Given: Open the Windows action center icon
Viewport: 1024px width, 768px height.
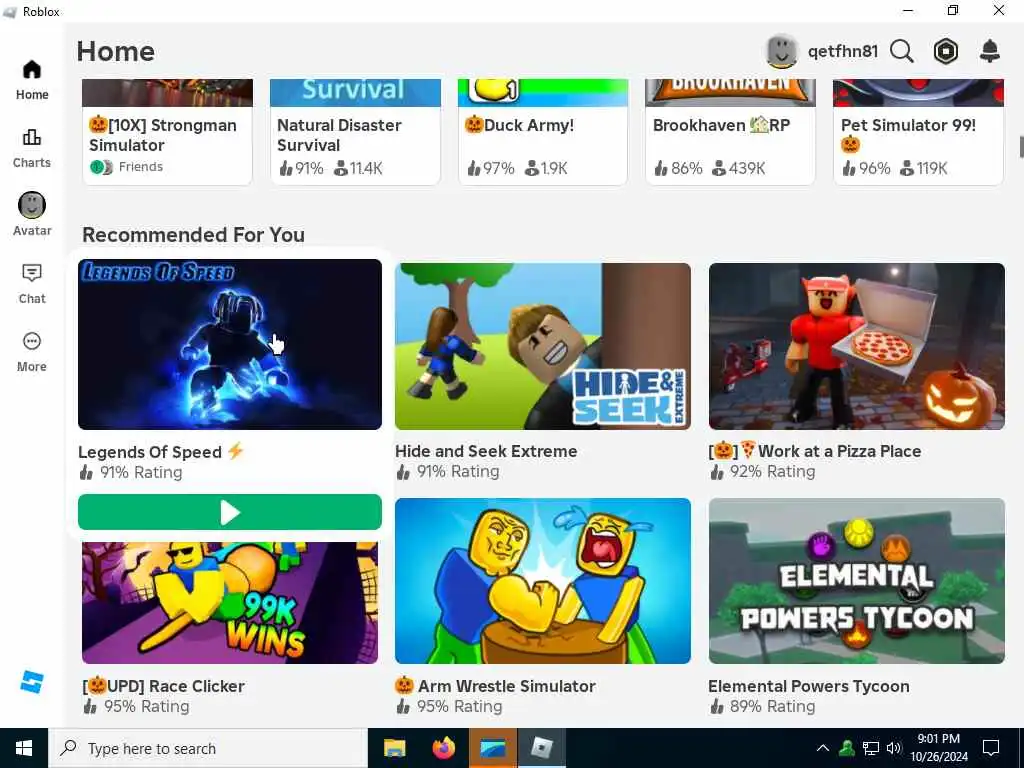Looking at the screenshot, I should click(x=991, y=748).
